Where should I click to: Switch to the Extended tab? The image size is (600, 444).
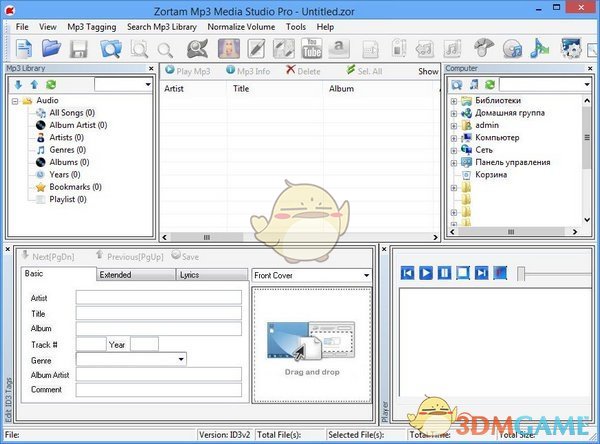tap(135, 275)
